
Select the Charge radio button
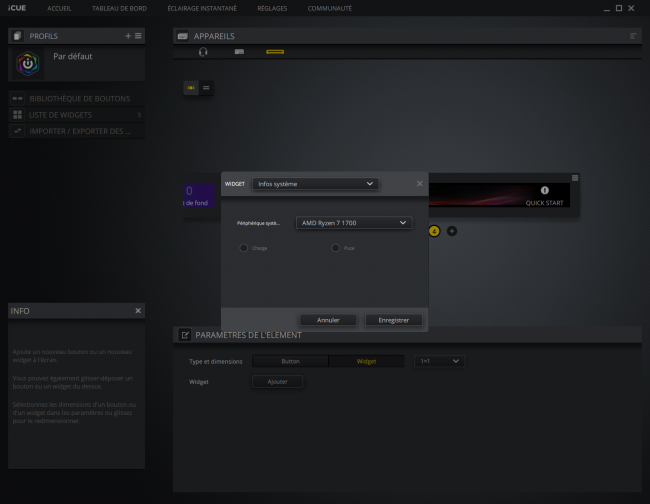[x=243, y=247]
